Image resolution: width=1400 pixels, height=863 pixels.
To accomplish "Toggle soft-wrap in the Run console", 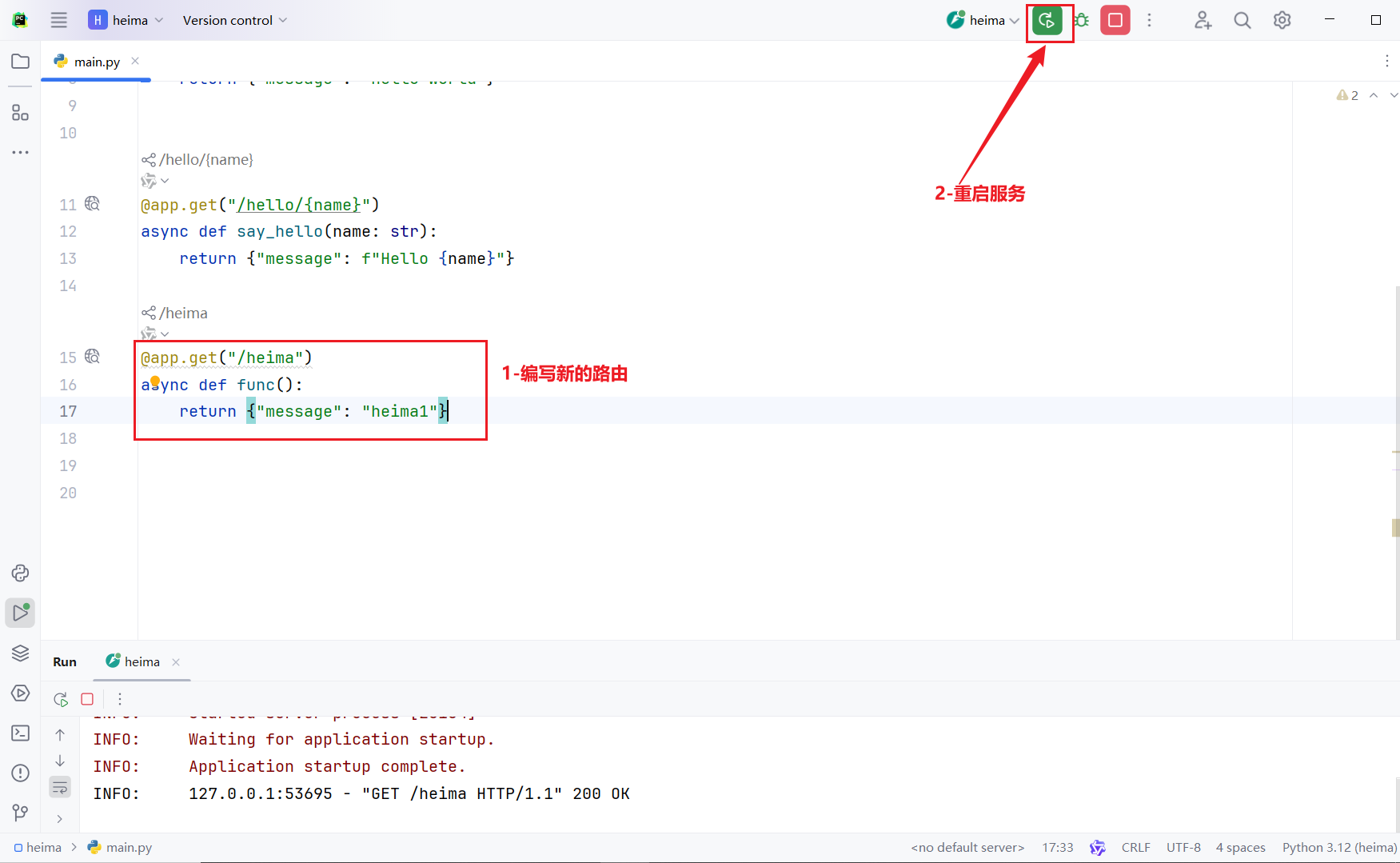I will [60, 788].
